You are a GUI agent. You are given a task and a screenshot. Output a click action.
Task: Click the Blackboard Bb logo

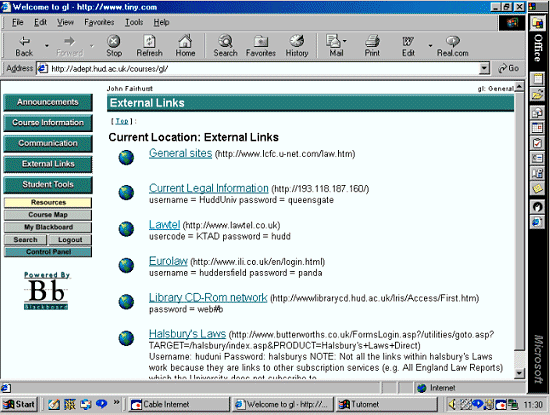click(x=46, y=291)
